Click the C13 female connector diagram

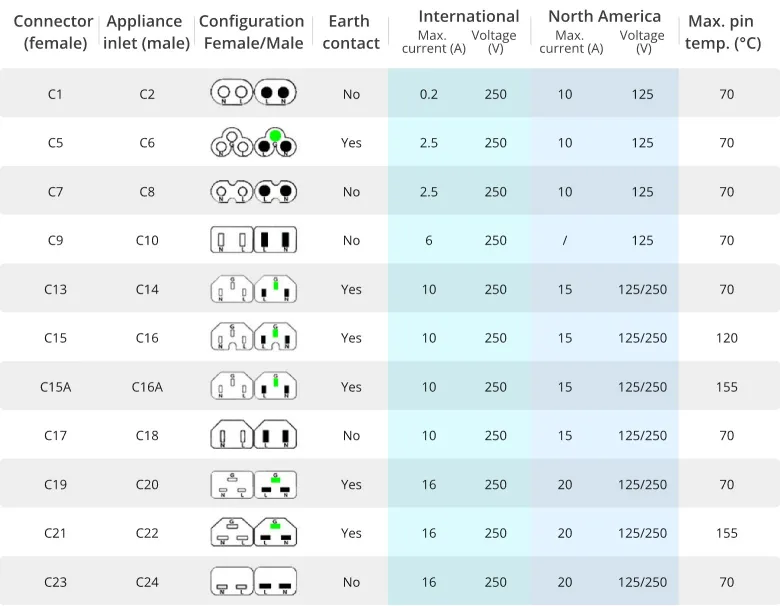(231, 289)
